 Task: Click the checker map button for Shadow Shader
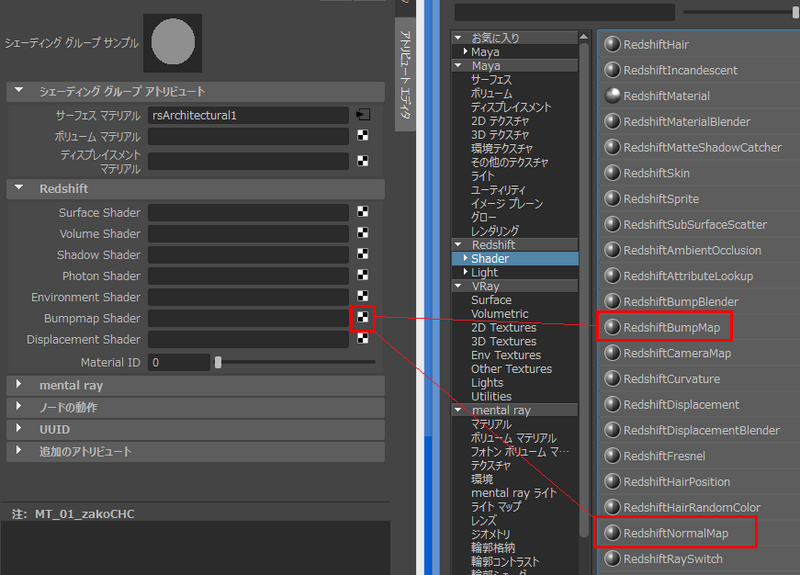tap(363, 254)
